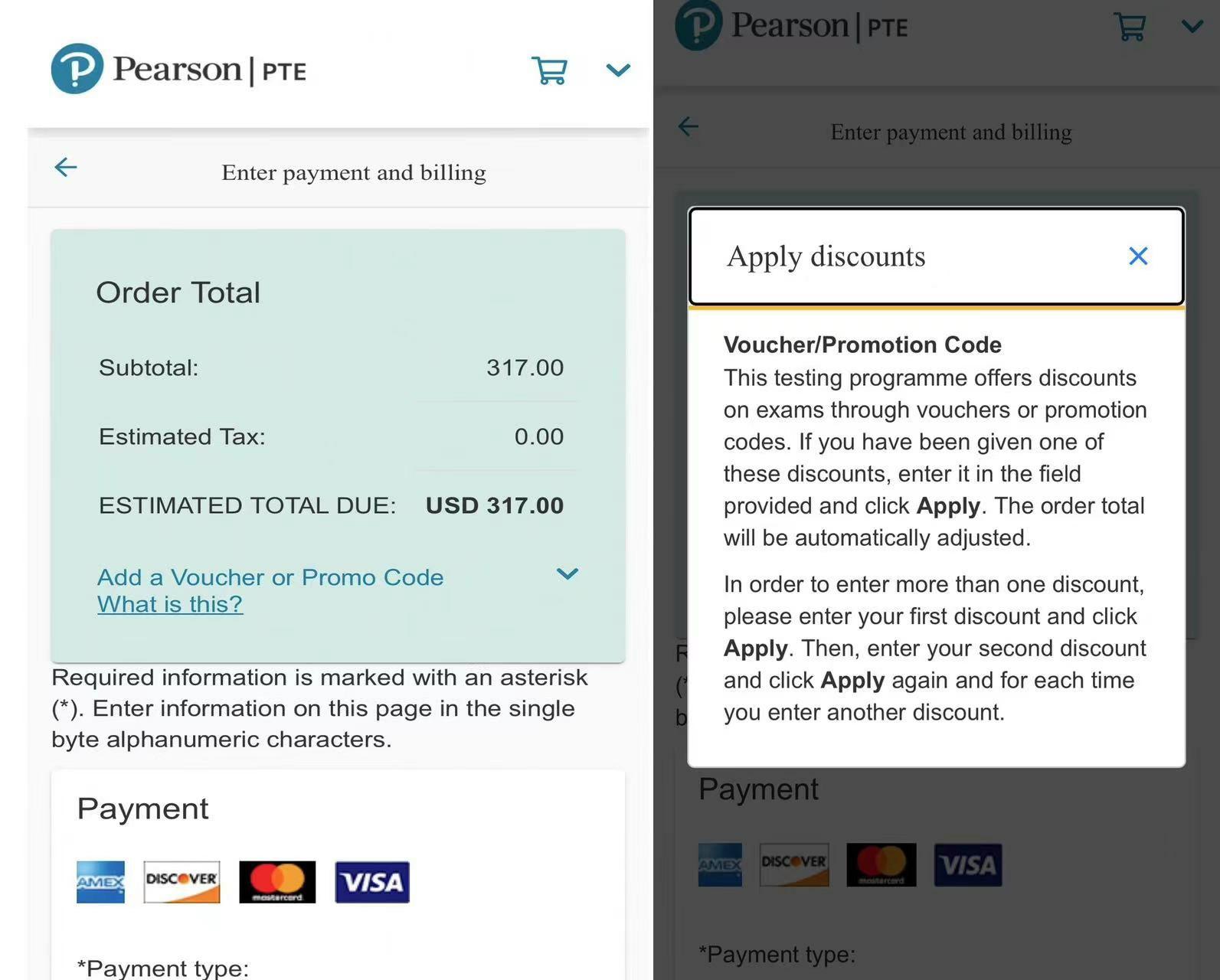This screenshot has height=980, width=1220.
Task: Open the right screen's header dropdown chevron
Action: 1192,25
